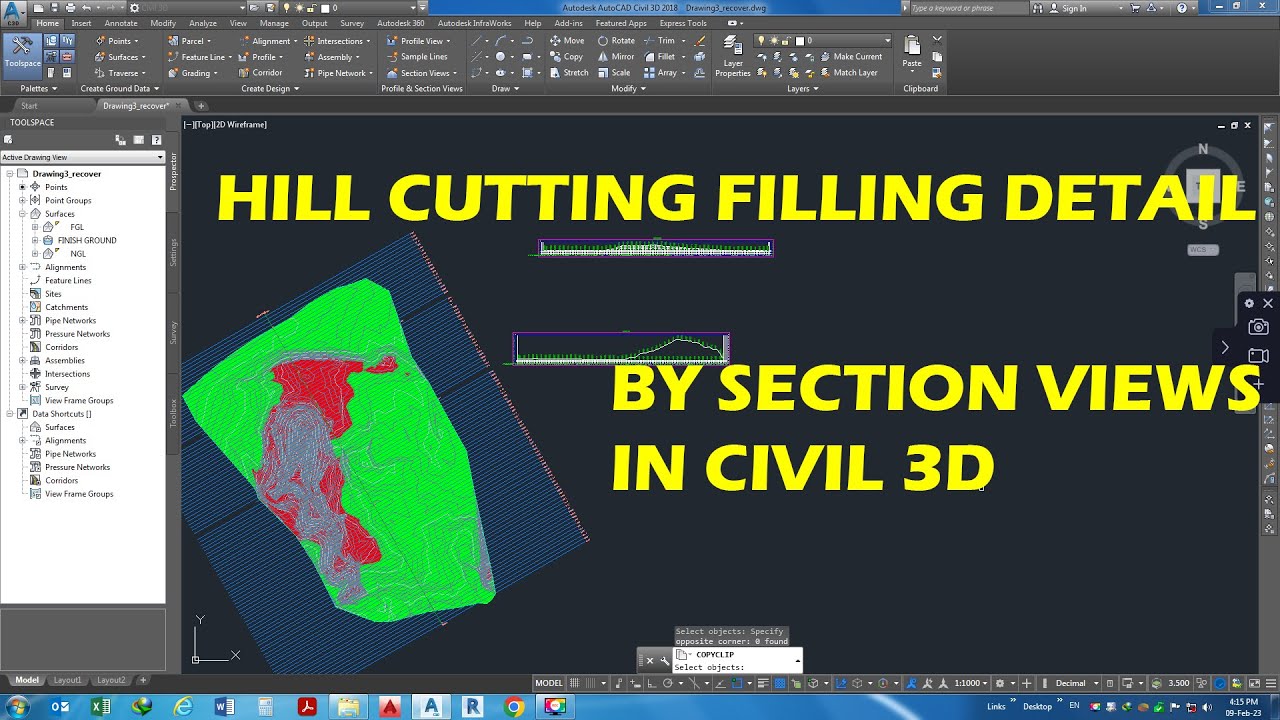Viewport: 1280px width, 720px height.
Task: Open customization wrench on command line
Action: click(665, 660)
